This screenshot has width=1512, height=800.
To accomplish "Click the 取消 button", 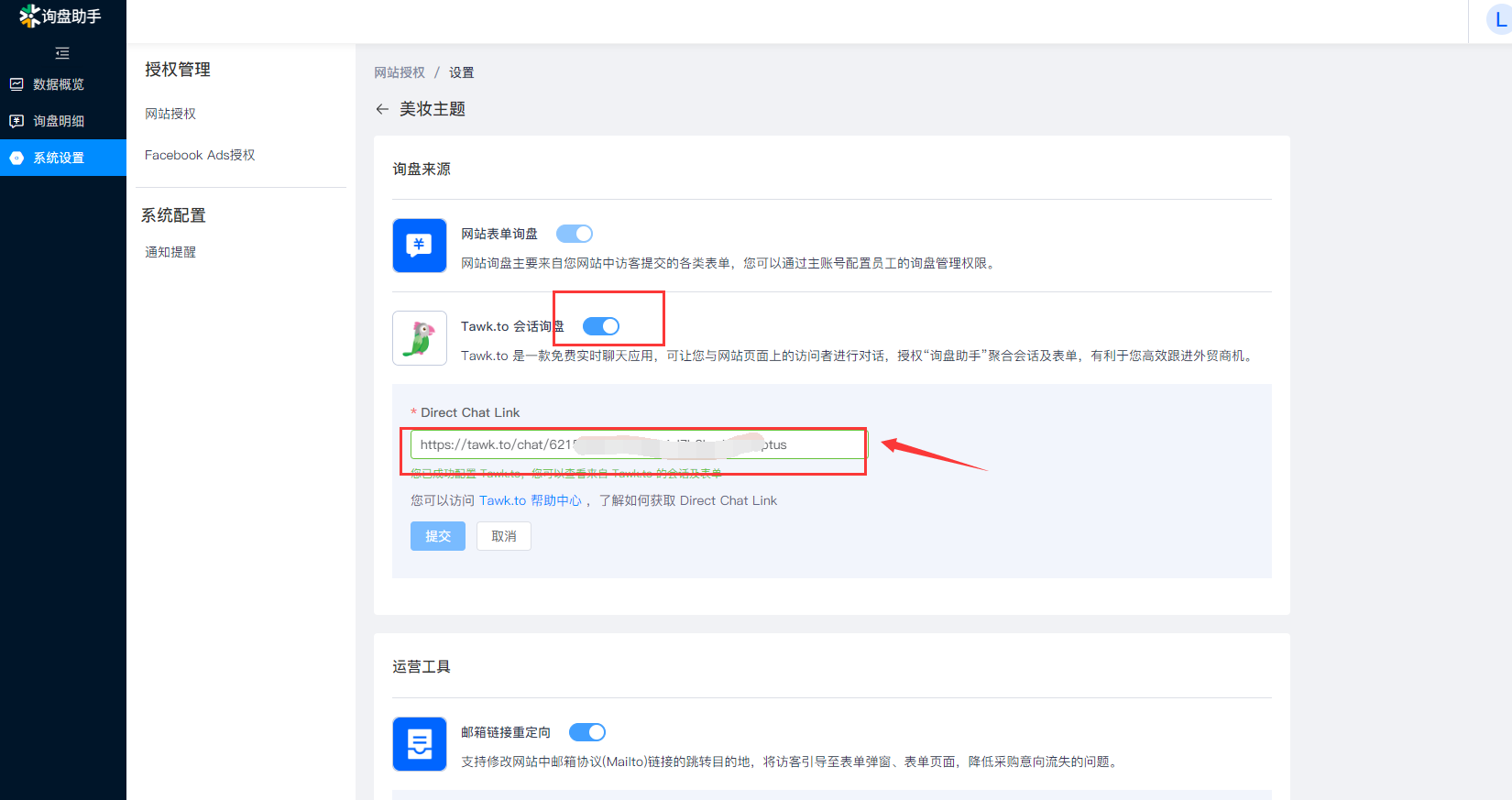I will [504, 536].
